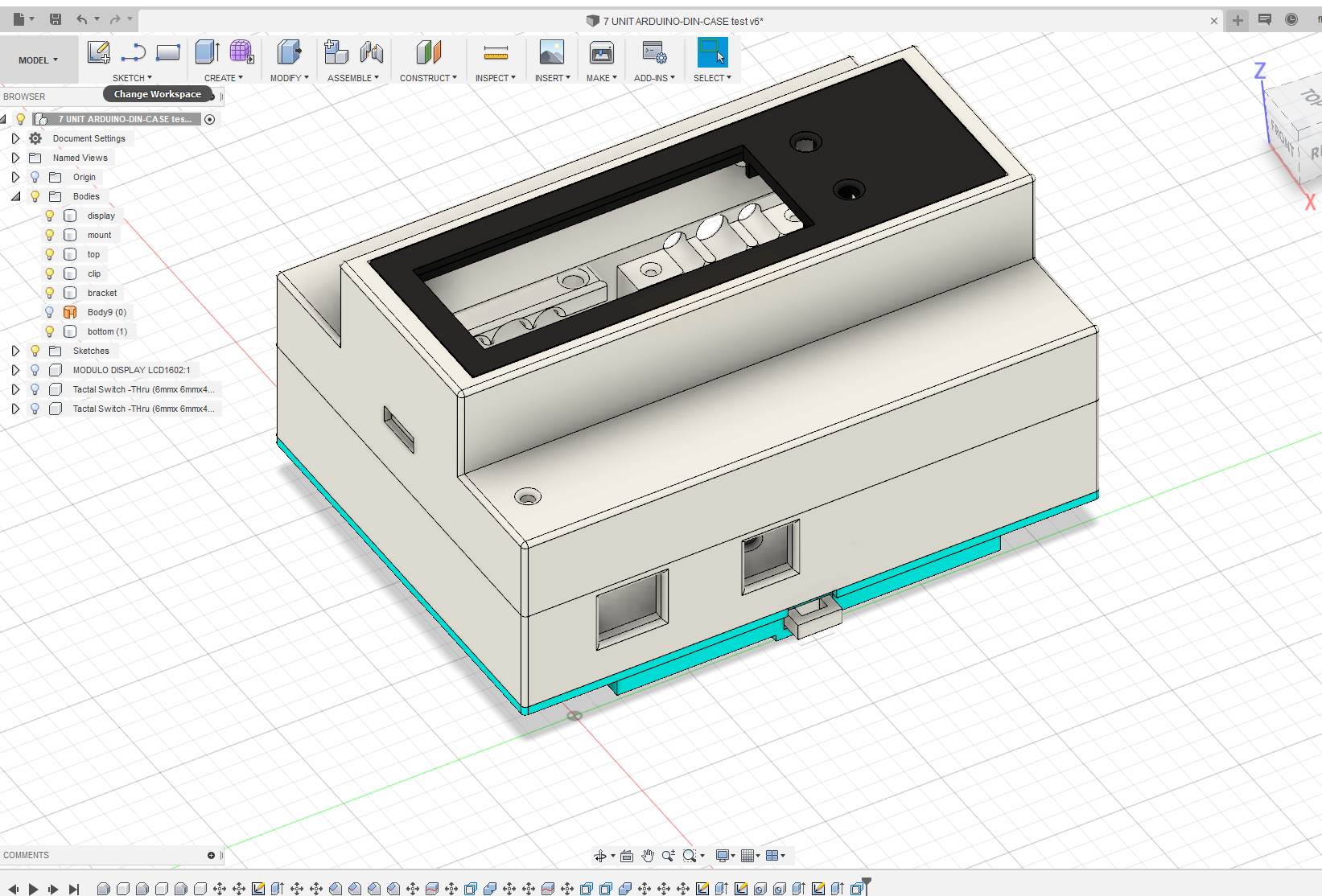This screenshot has height=896, width=1322.
Task: Click the 3D Print make icon
Action: click(602, 53)
